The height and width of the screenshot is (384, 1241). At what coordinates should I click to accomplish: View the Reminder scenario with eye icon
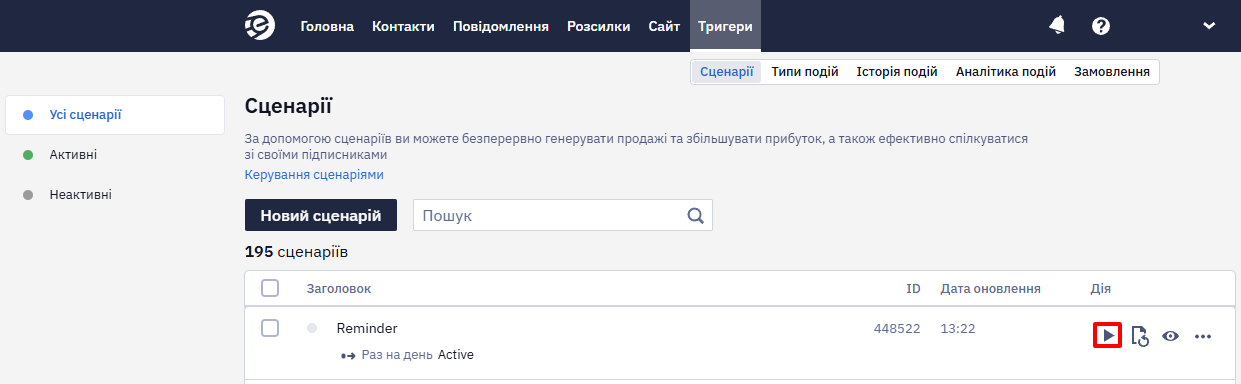click(x=1170, y=336)
